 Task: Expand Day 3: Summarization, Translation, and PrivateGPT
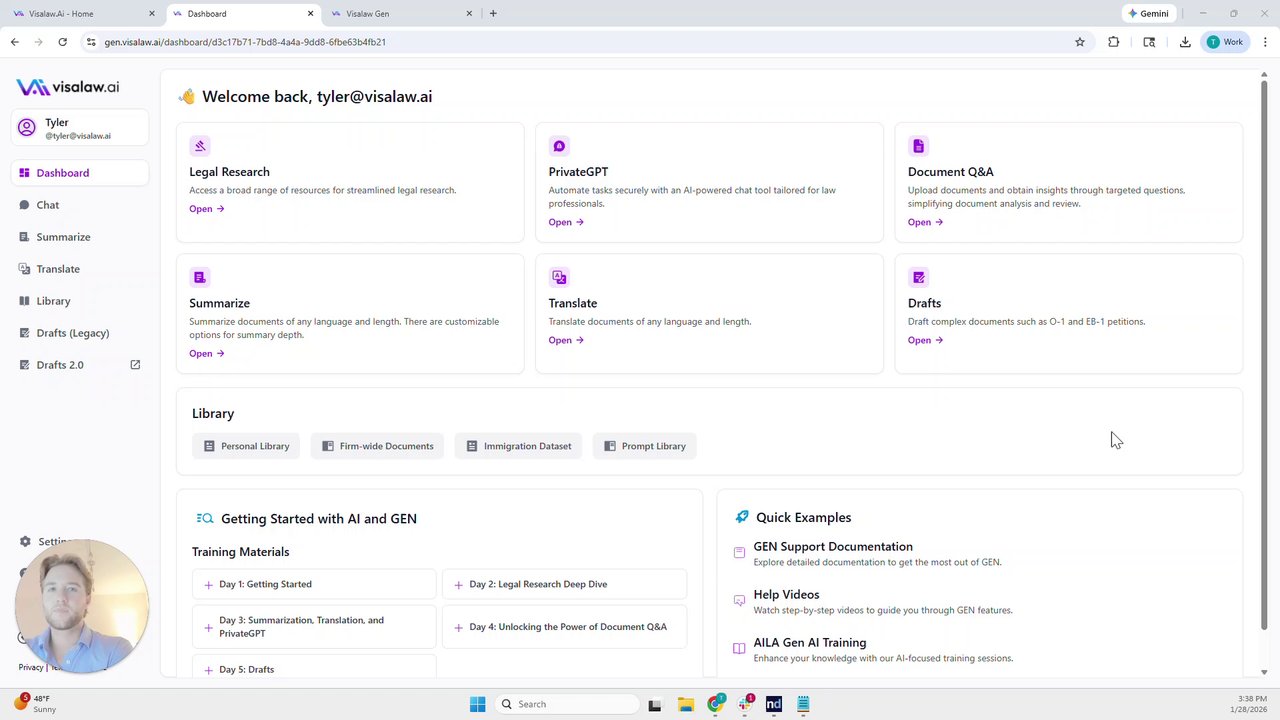(314, 627)
